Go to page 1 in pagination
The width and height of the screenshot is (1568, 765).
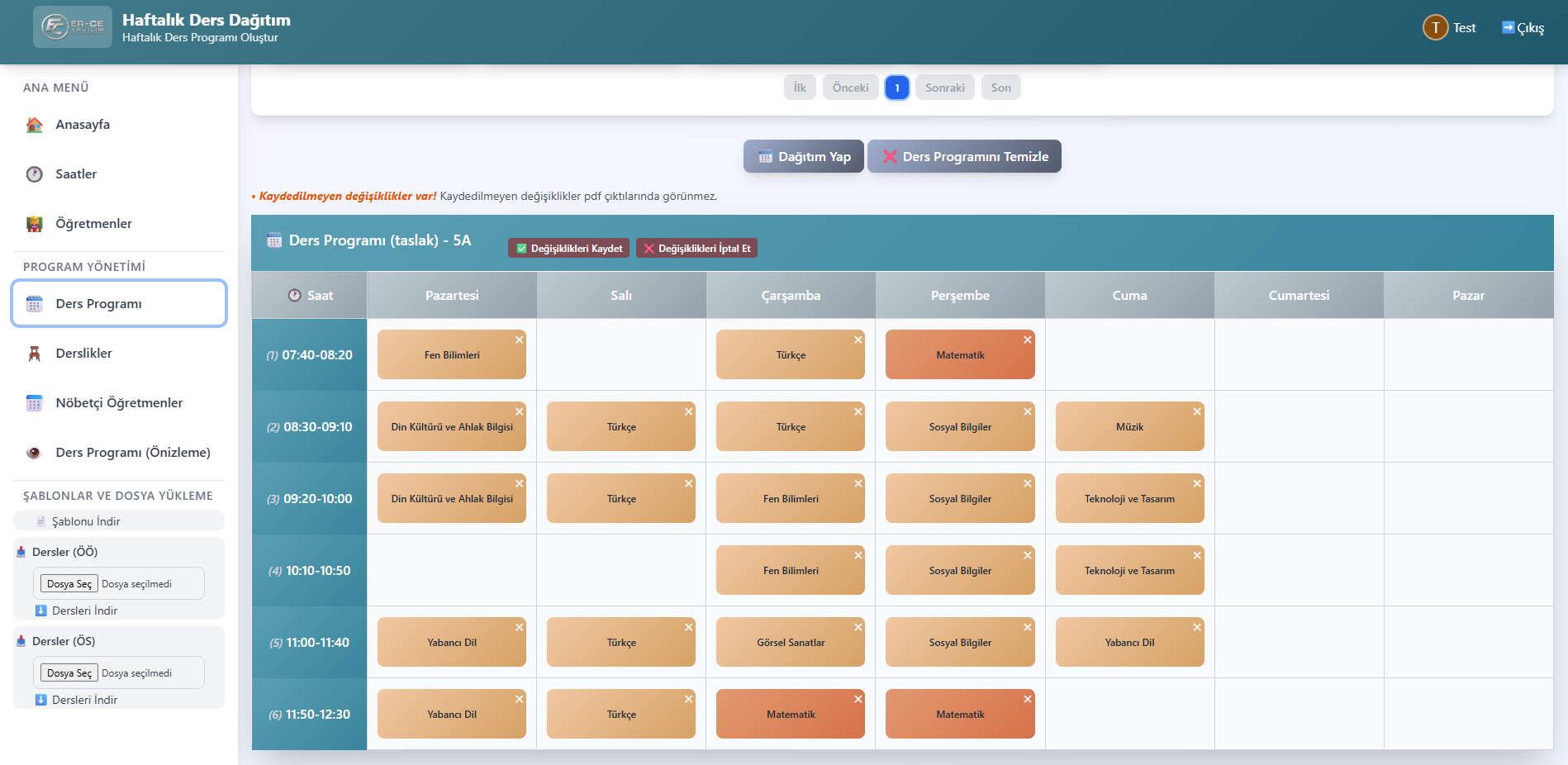(x=896, y=88)
